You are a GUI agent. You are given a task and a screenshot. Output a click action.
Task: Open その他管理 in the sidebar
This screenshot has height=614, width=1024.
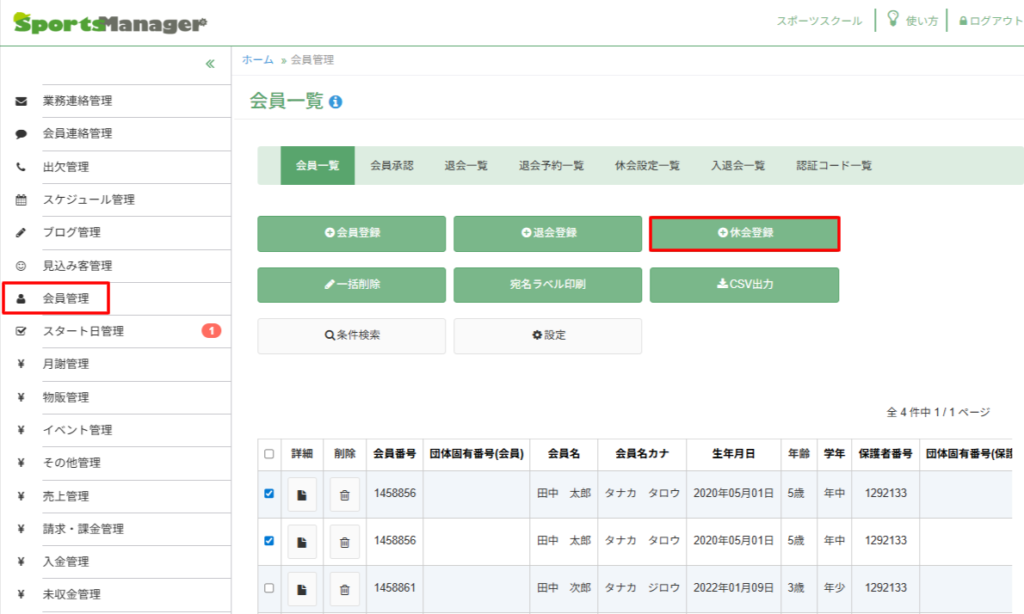(72, 462)
